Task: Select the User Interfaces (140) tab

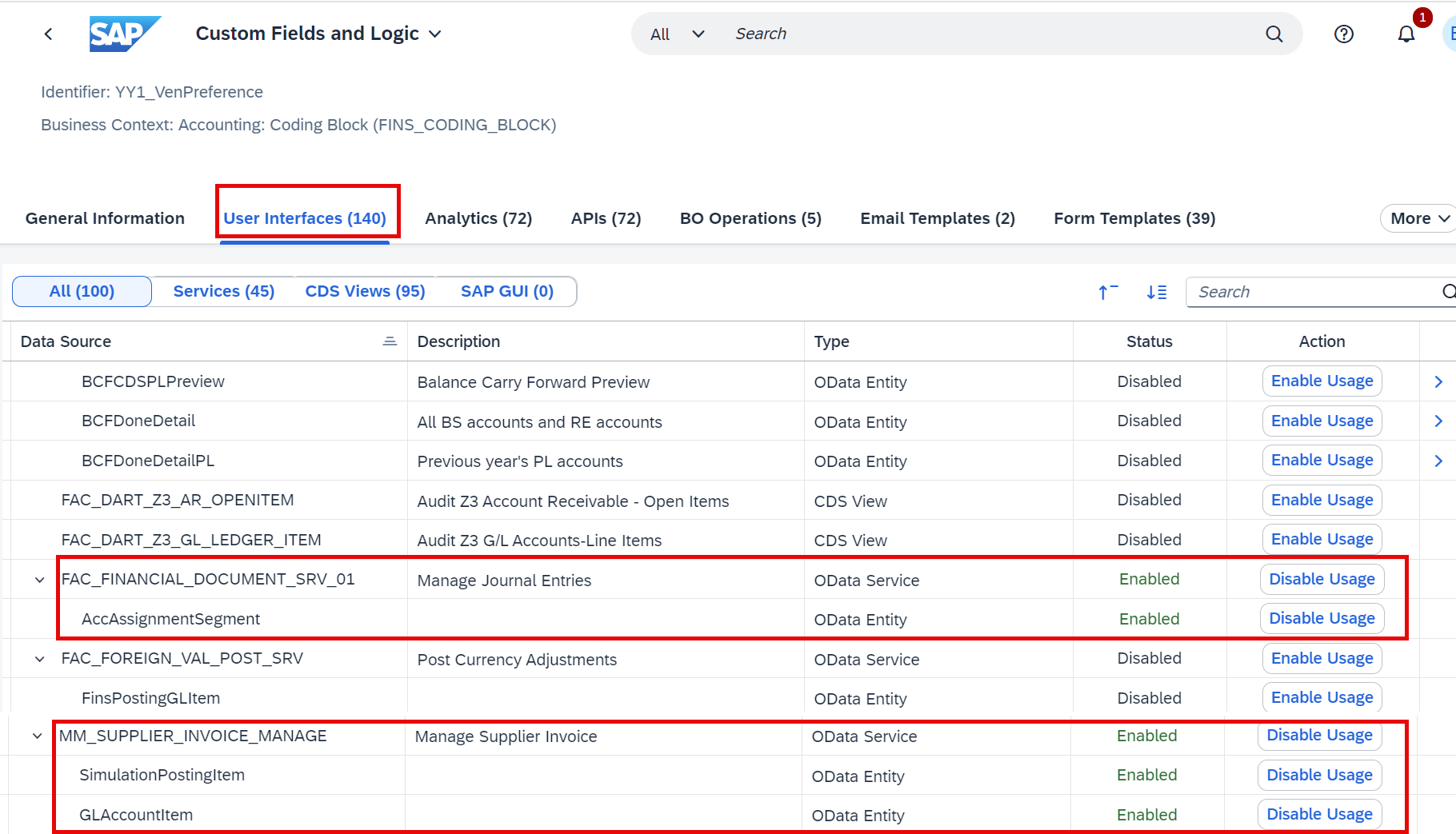Action: point(305,218)
